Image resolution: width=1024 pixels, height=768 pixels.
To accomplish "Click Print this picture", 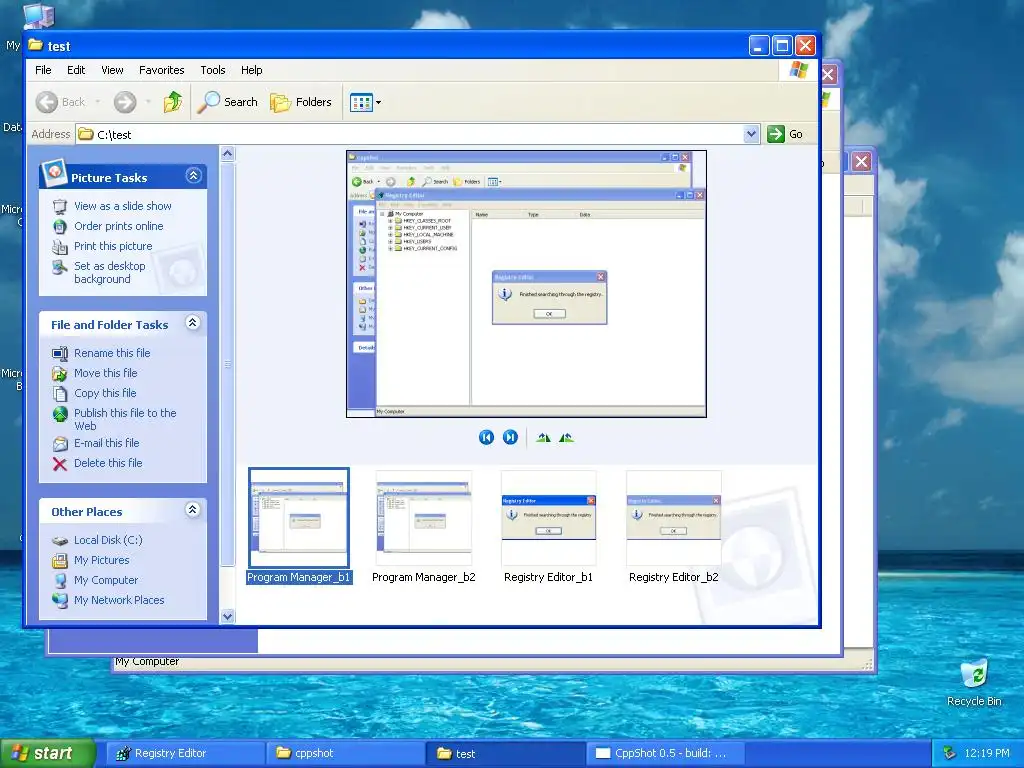I will point(113,246).
